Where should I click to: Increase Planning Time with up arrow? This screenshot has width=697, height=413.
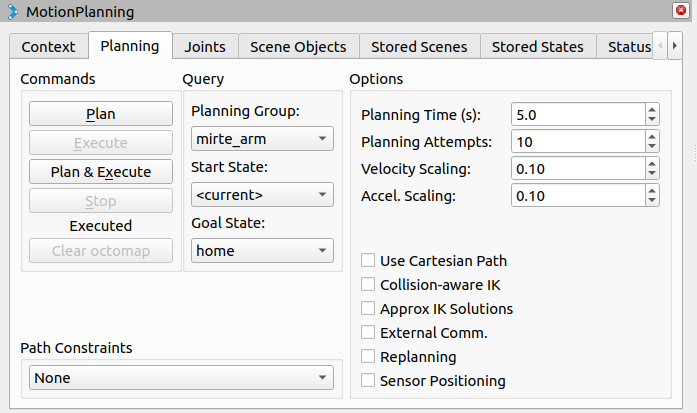tap(652, 109)
